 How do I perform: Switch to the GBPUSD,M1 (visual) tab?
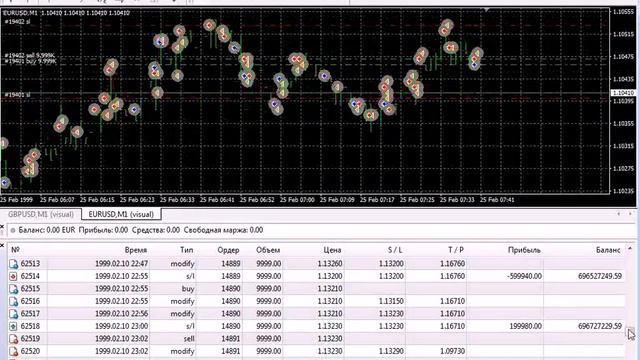click(41, 214)
